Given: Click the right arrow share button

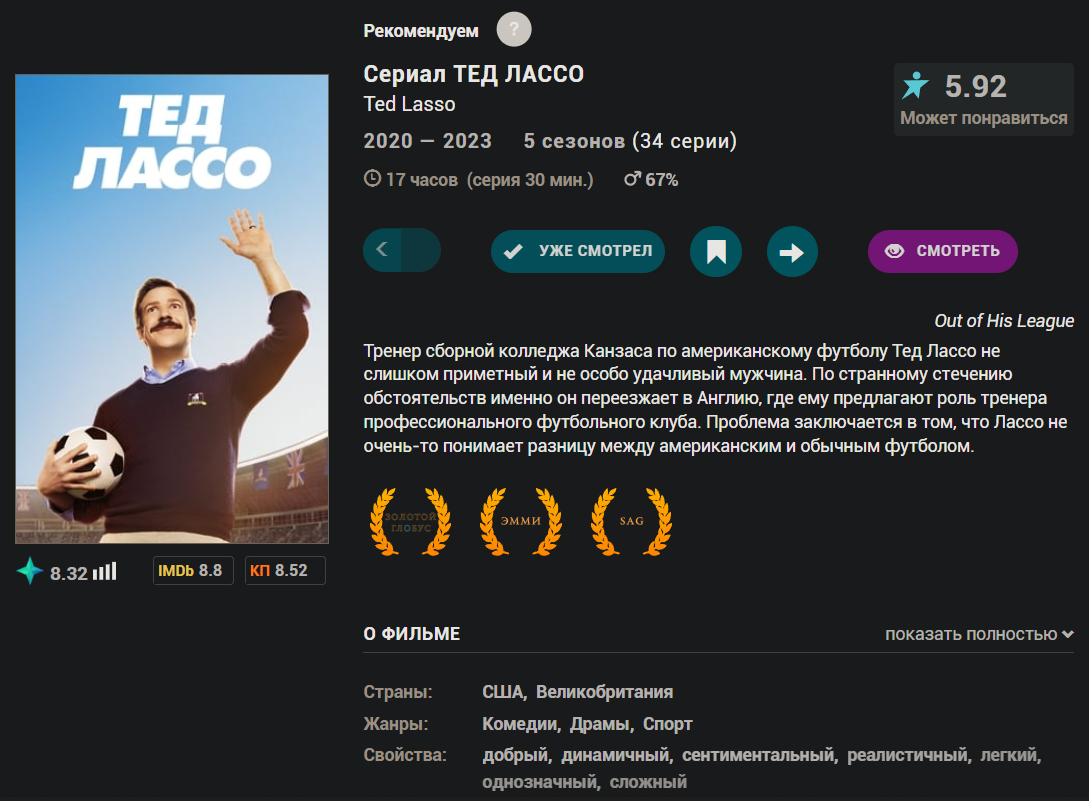Looking at the screenshot, I should [x=792, y=251].
